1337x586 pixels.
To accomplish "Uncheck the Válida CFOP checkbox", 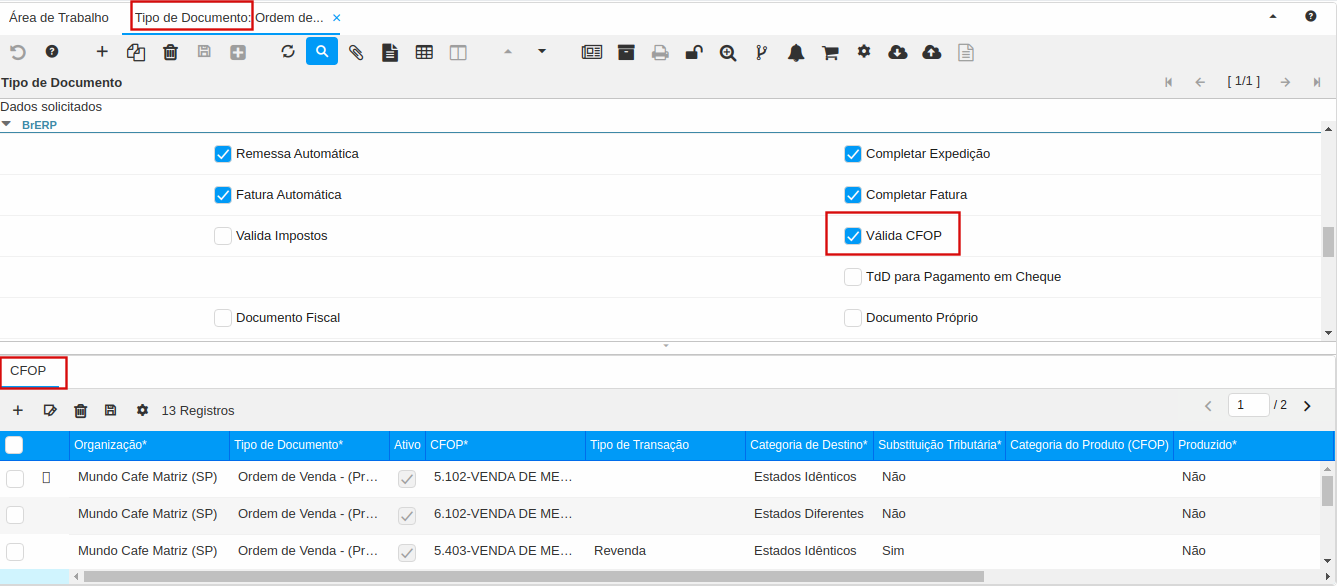I will (x=853, y=236).
